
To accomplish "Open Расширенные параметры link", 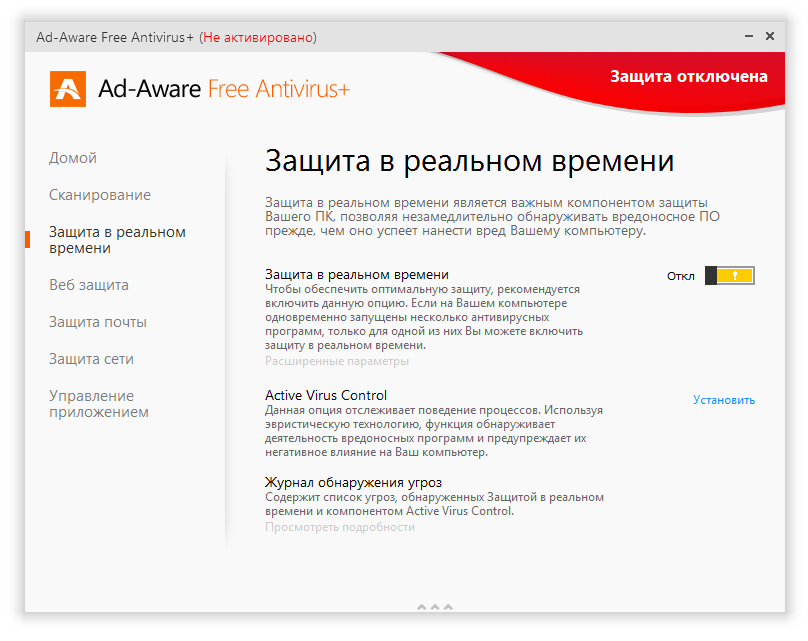I will (337, 361).
